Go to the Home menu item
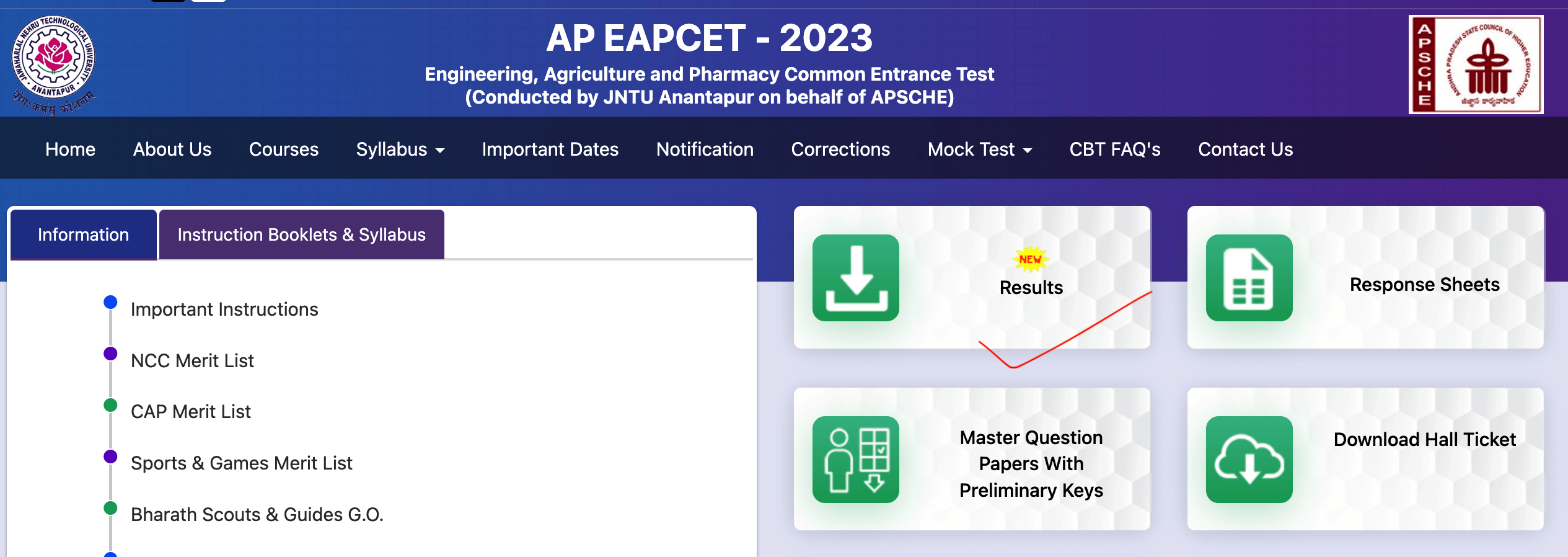1568x557 pixels. tap(70, 149)
